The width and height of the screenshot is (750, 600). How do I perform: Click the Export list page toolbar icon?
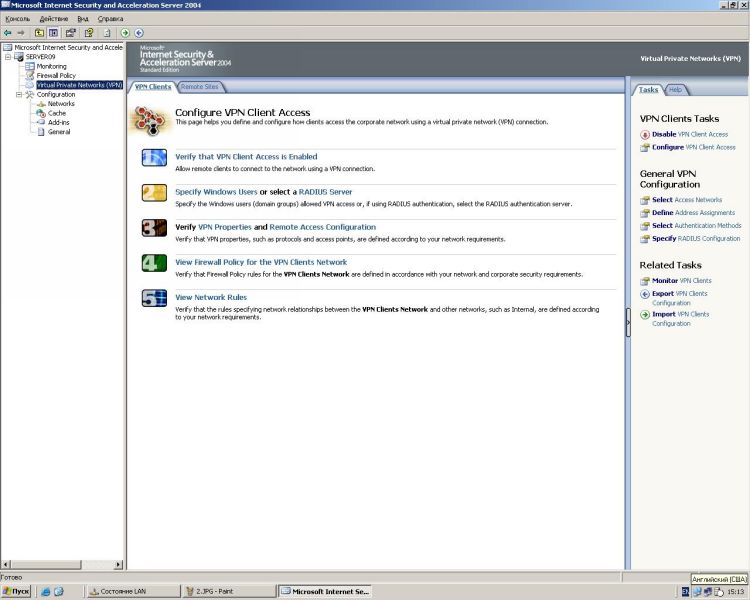coord(107,33)
